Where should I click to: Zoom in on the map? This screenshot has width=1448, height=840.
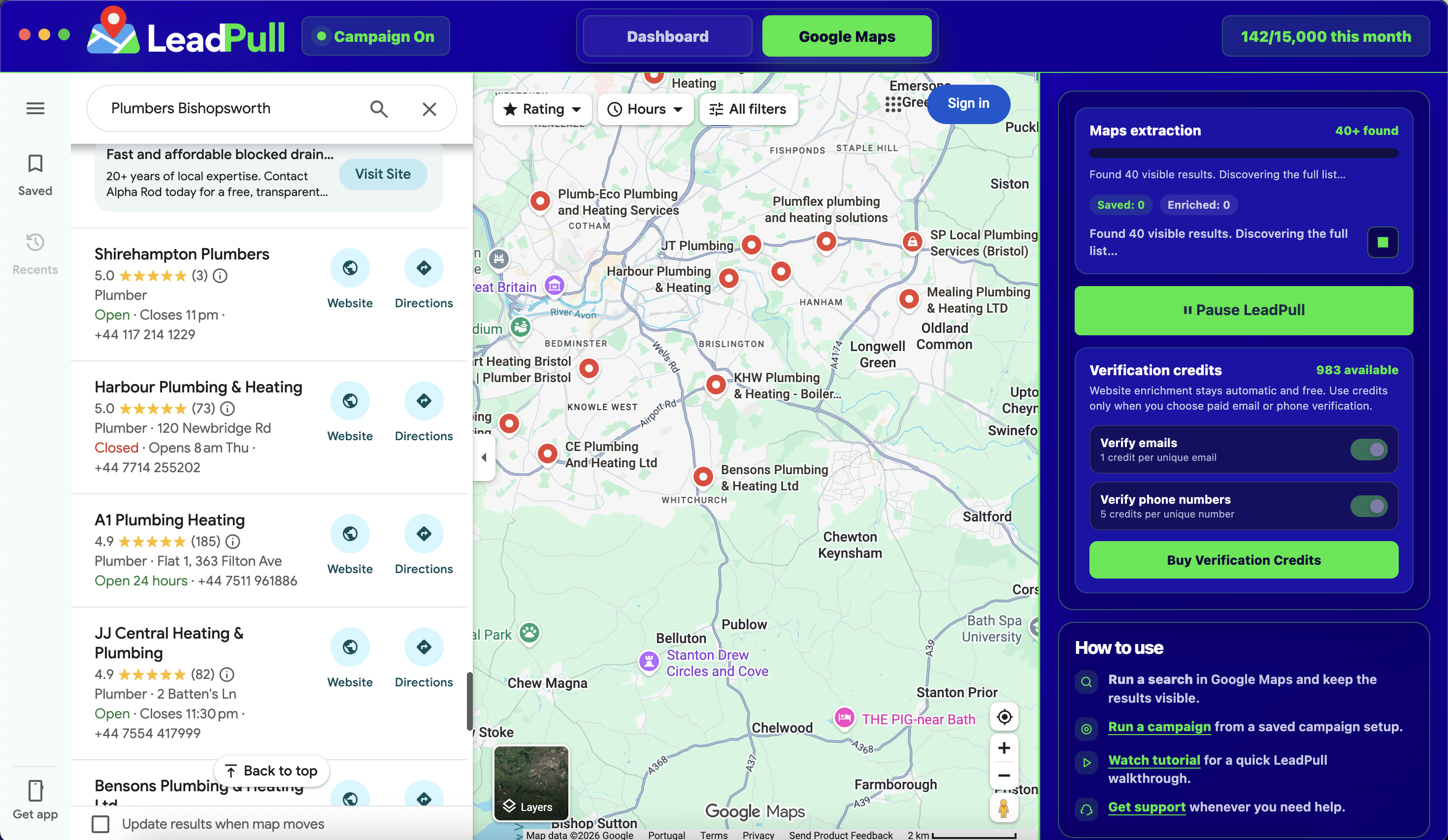pos(1004,748)
